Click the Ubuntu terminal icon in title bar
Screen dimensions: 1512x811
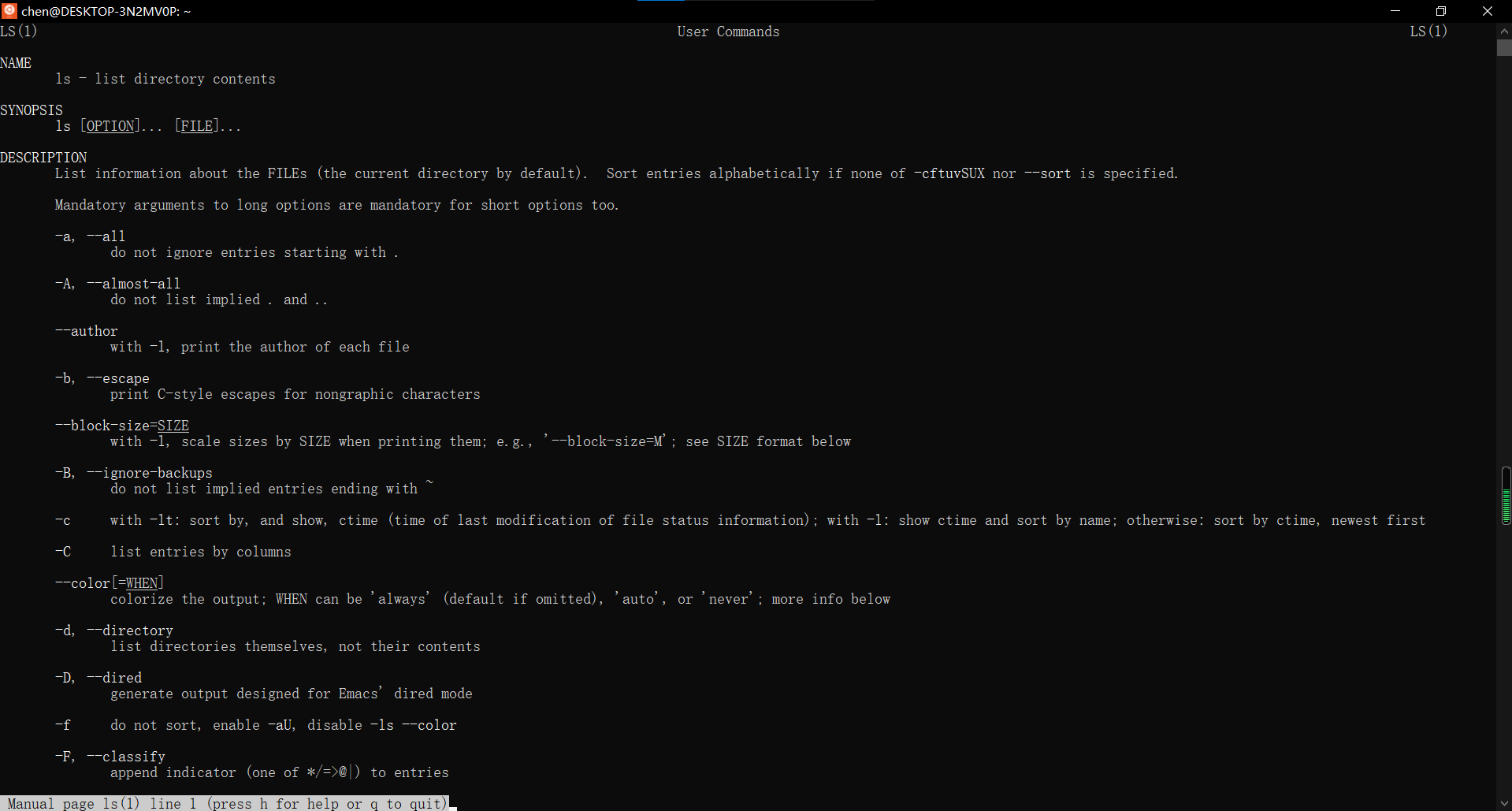pos(9,11)
